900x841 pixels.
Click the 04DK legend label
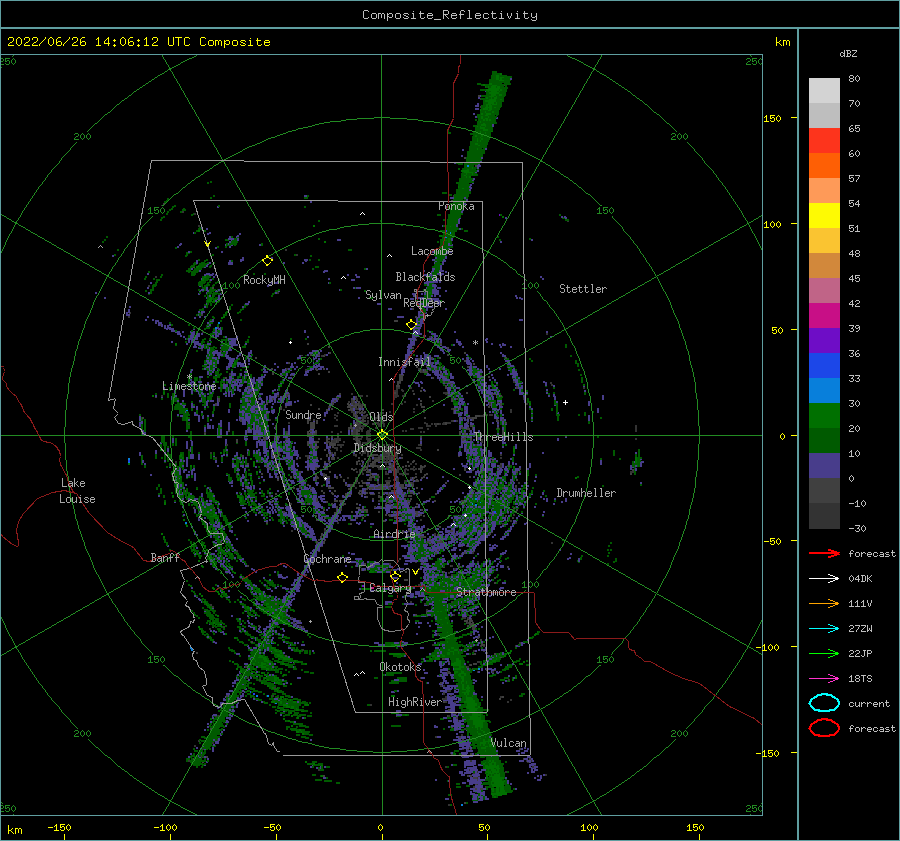[860, 578]
